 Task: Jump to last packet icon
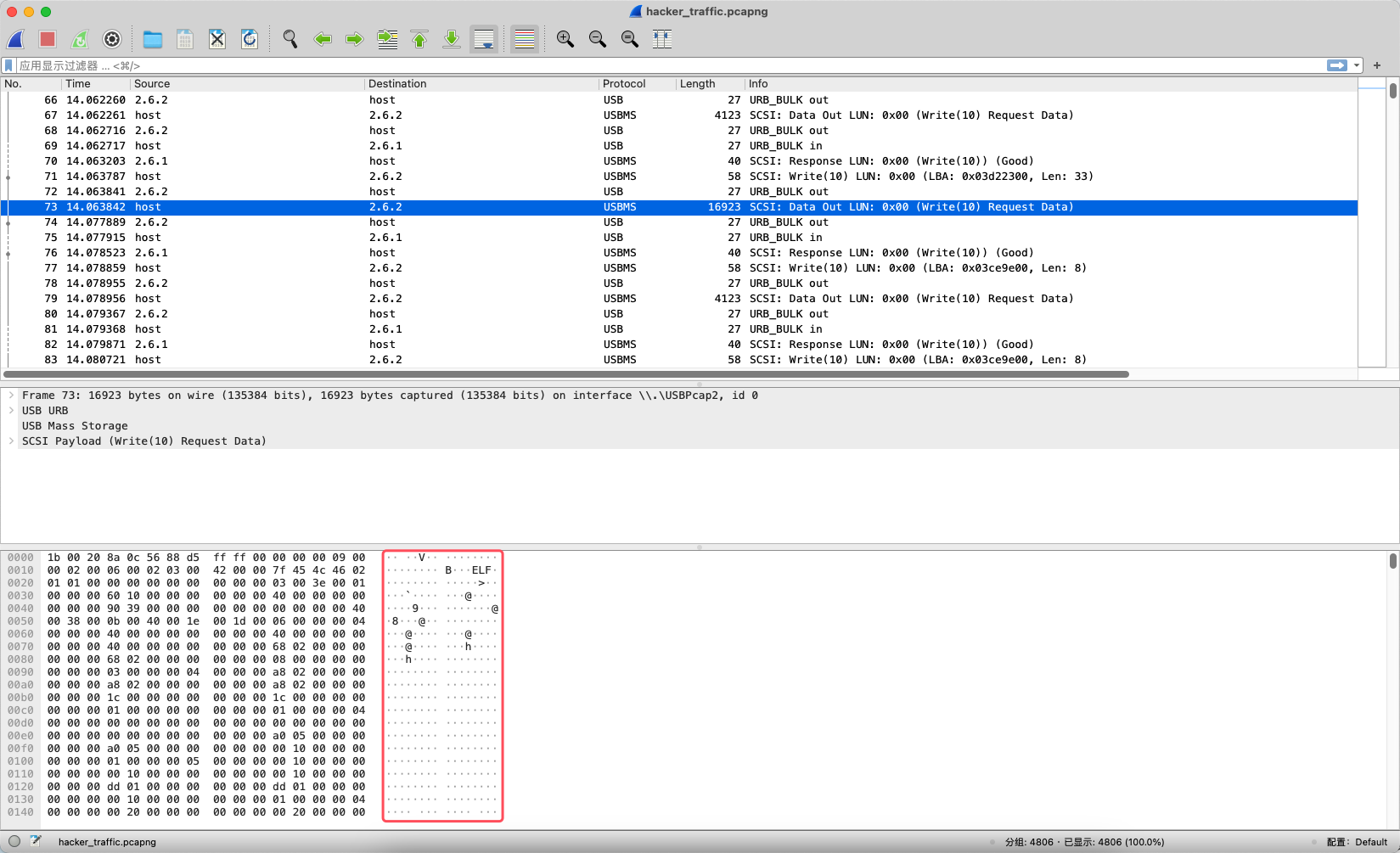coord(452,39)
